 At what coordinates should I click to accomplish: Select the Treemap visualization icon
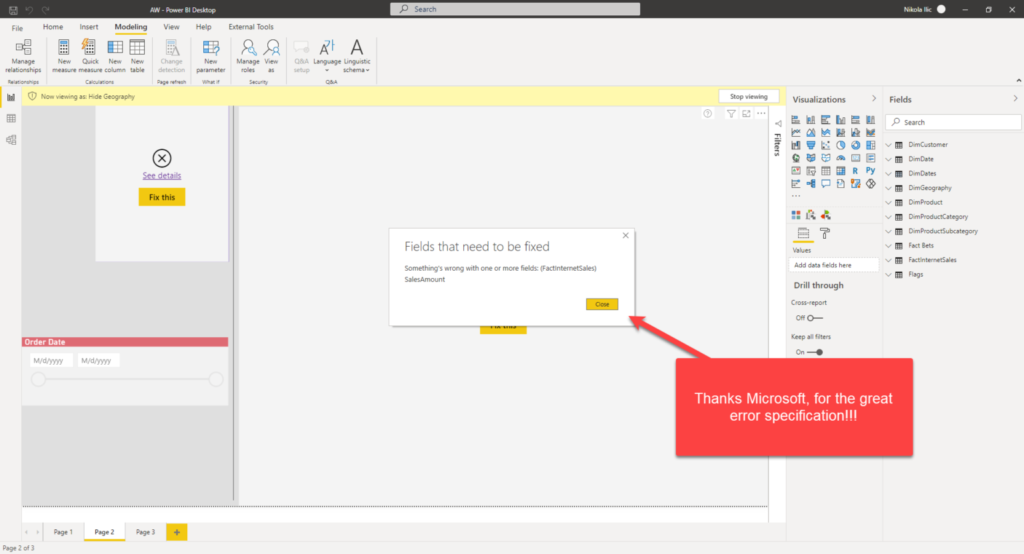871,145
